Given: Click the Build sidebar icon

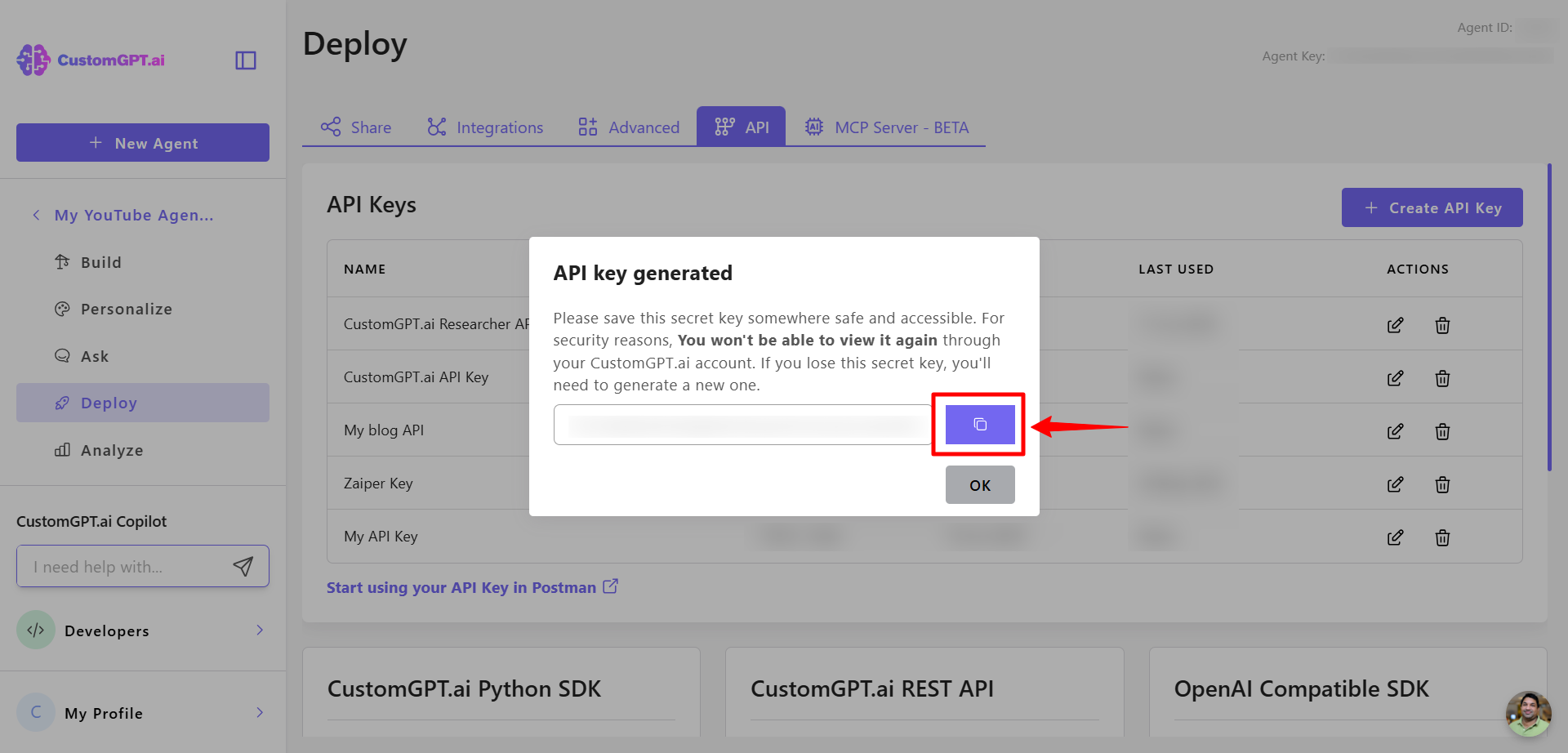Looking at the screenshot, I should click(x=62, y=261).
